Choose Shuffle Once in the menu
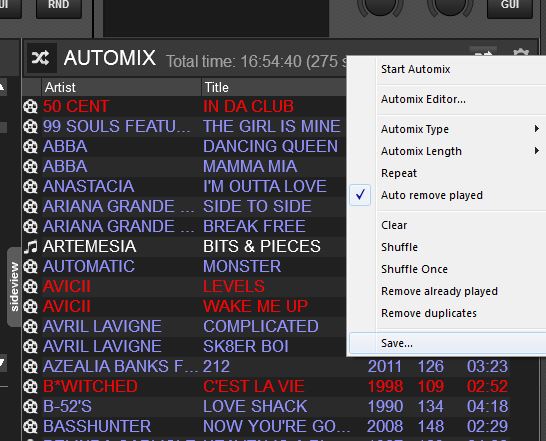The width and height of the screenshot is (546, 441). tap(414, 269)
